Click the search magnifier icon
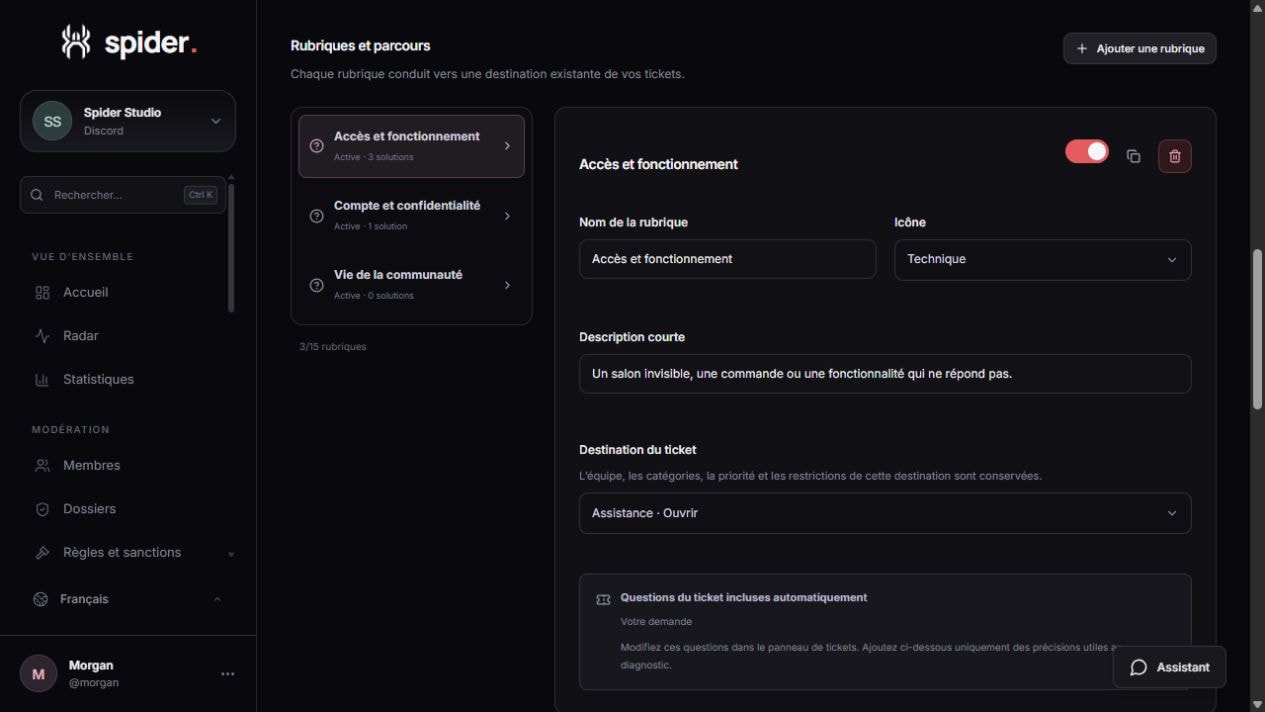This screenshot has height=712, width=1265. pos(37,195)
